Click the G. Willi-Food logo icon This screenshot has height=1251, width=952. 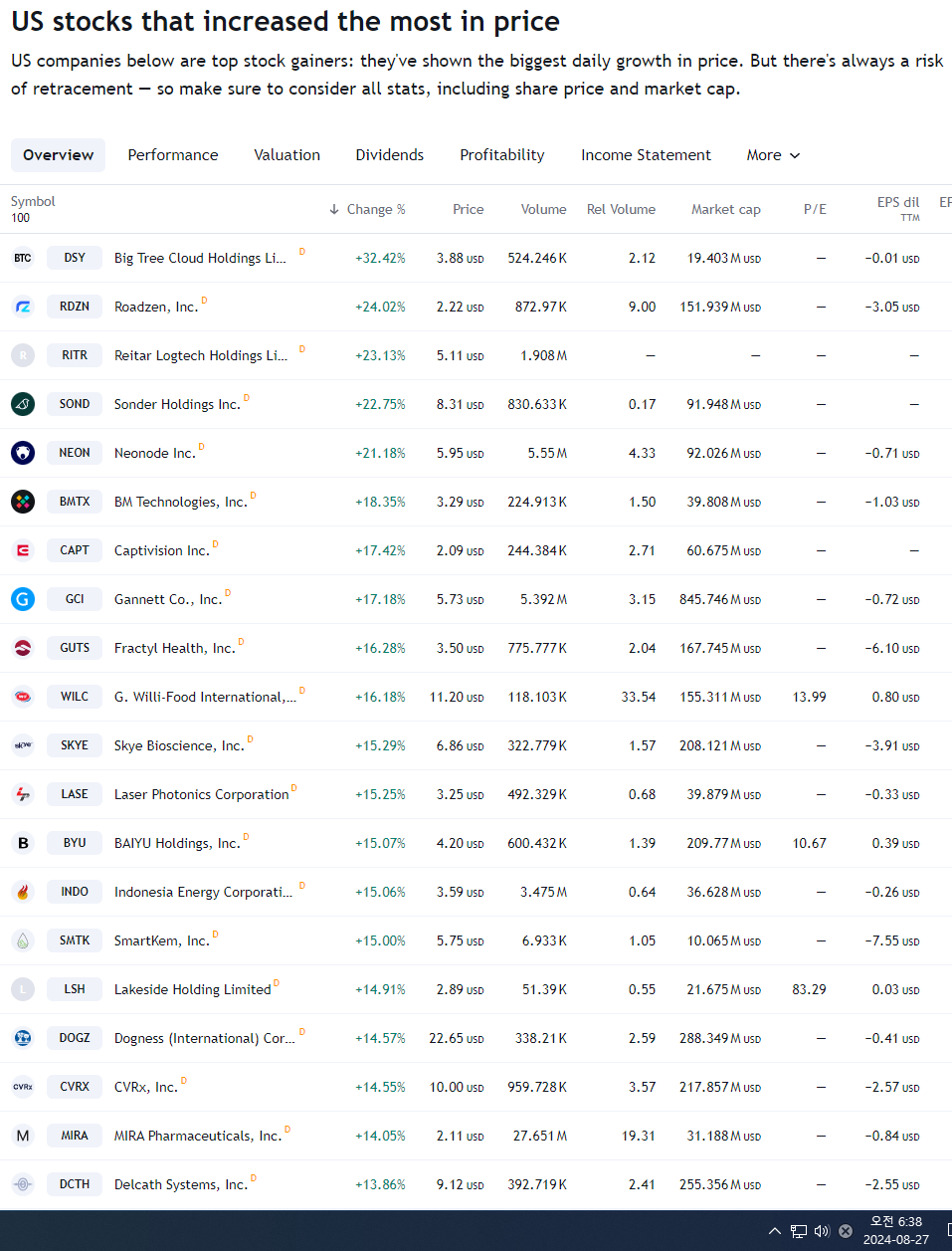pyautogui.click(x=23, y=697)
